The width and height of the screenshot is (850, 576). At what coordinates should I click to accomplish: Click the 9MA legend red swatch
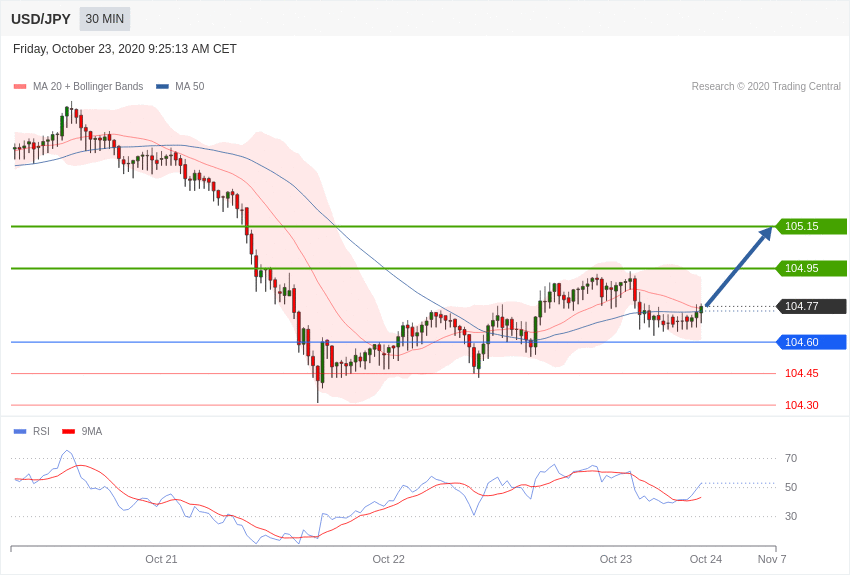tap(69, 431)
